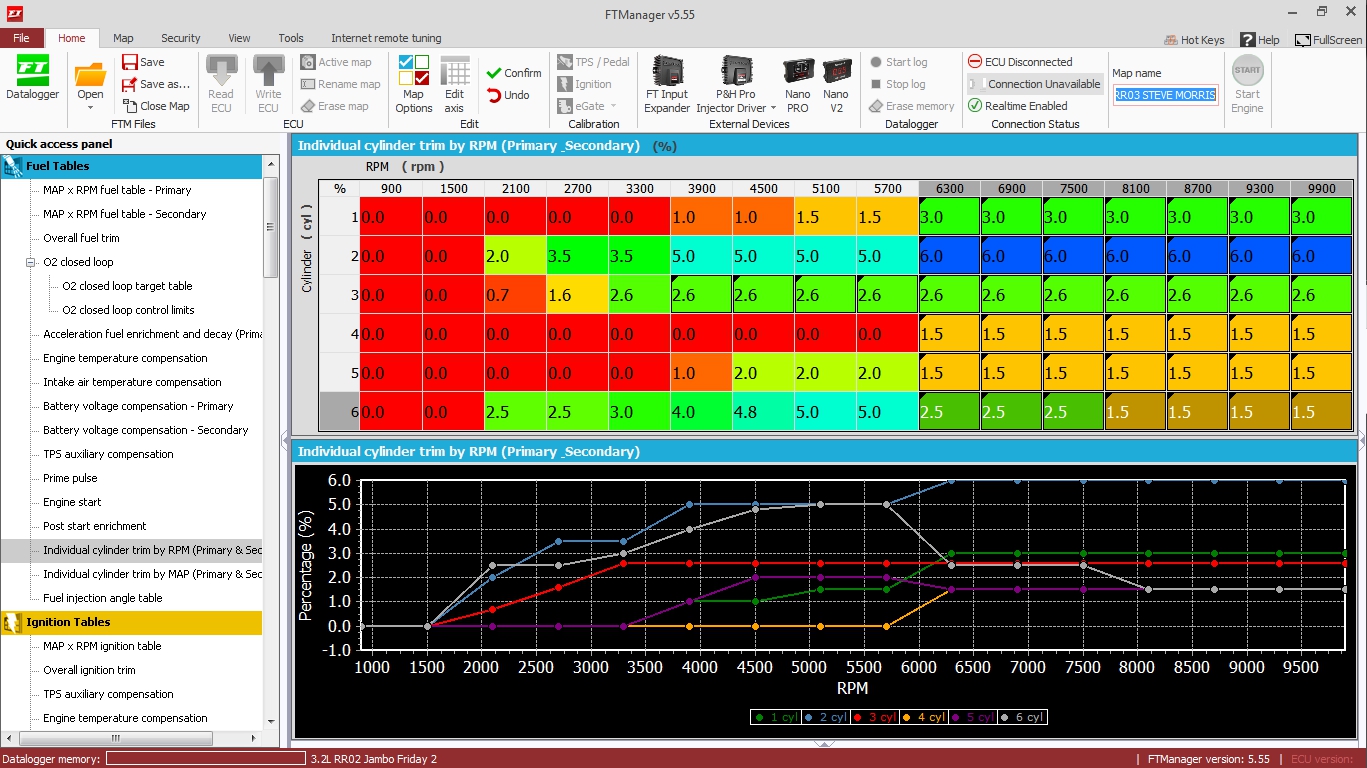Screen dimensions: 1367x768
Task: Select the Nano V2 device icon
Action: (x=836, y=84)
